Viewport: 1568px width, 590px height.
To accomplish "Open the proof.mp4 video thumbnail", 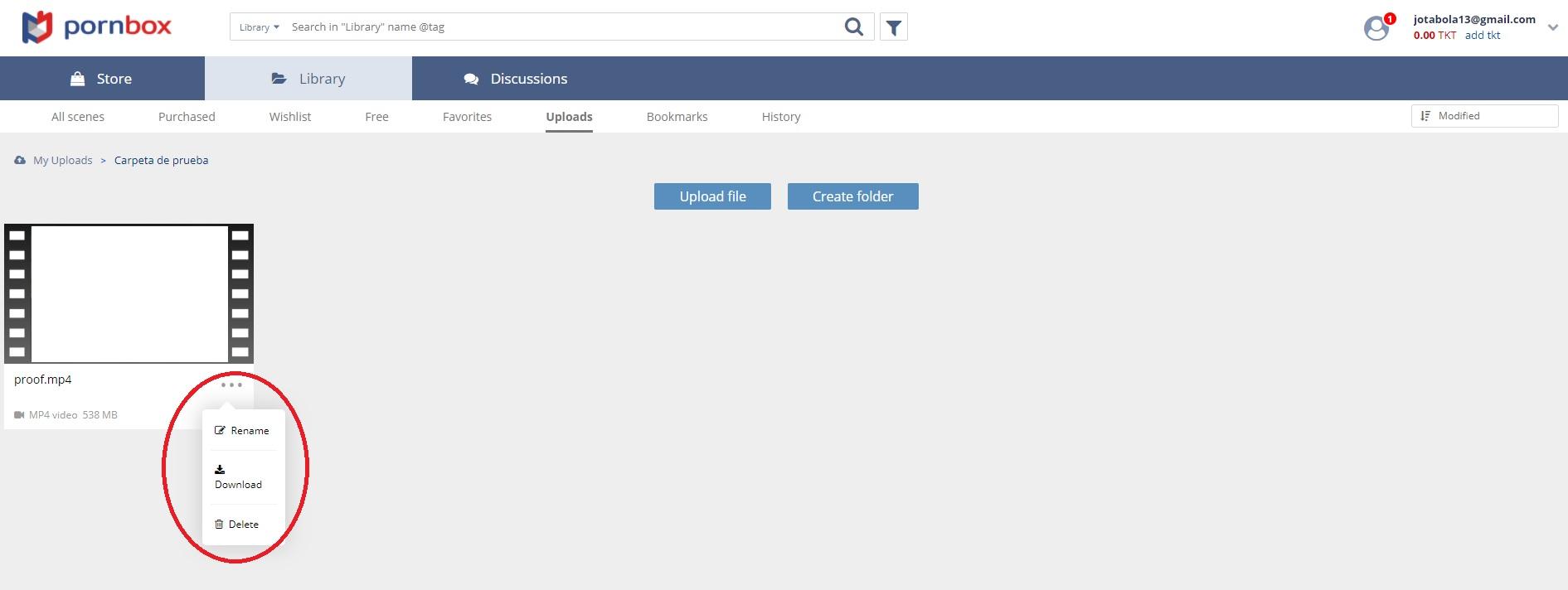I will [x=129, y=294].
